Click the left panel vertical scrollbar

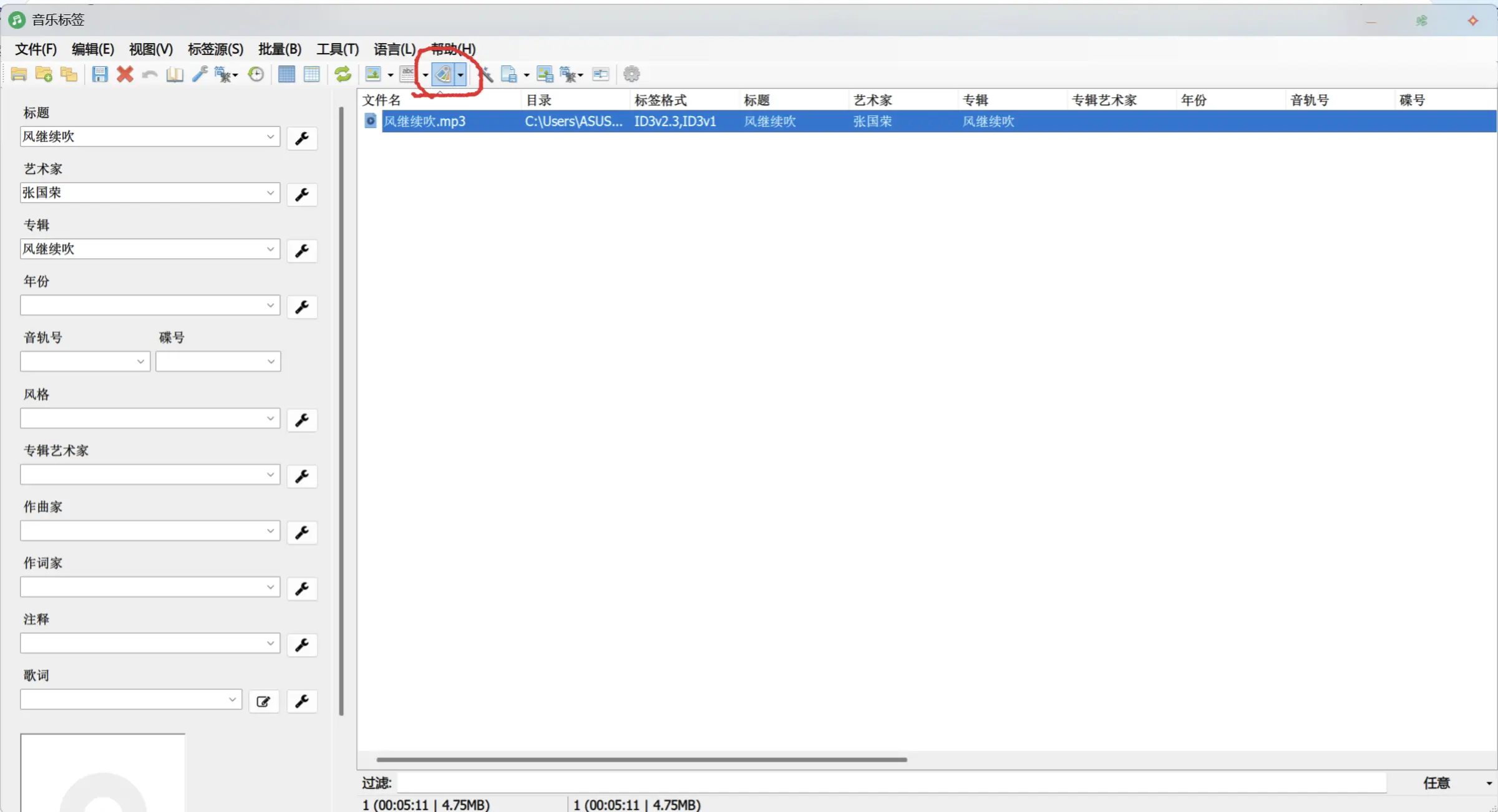click(x=341, y=411)
